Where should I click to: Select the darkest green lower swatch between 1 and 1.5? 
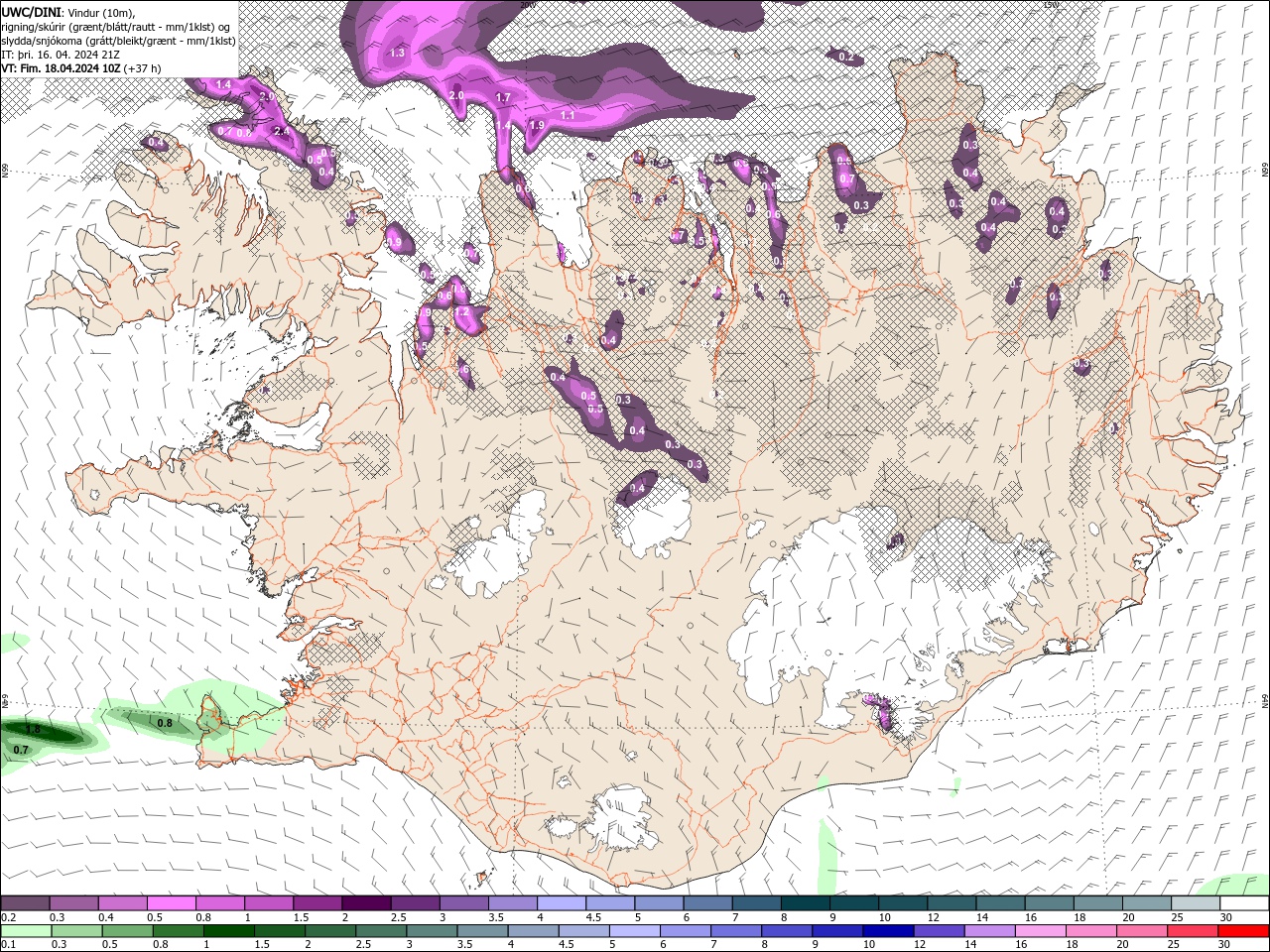point(229,931)
